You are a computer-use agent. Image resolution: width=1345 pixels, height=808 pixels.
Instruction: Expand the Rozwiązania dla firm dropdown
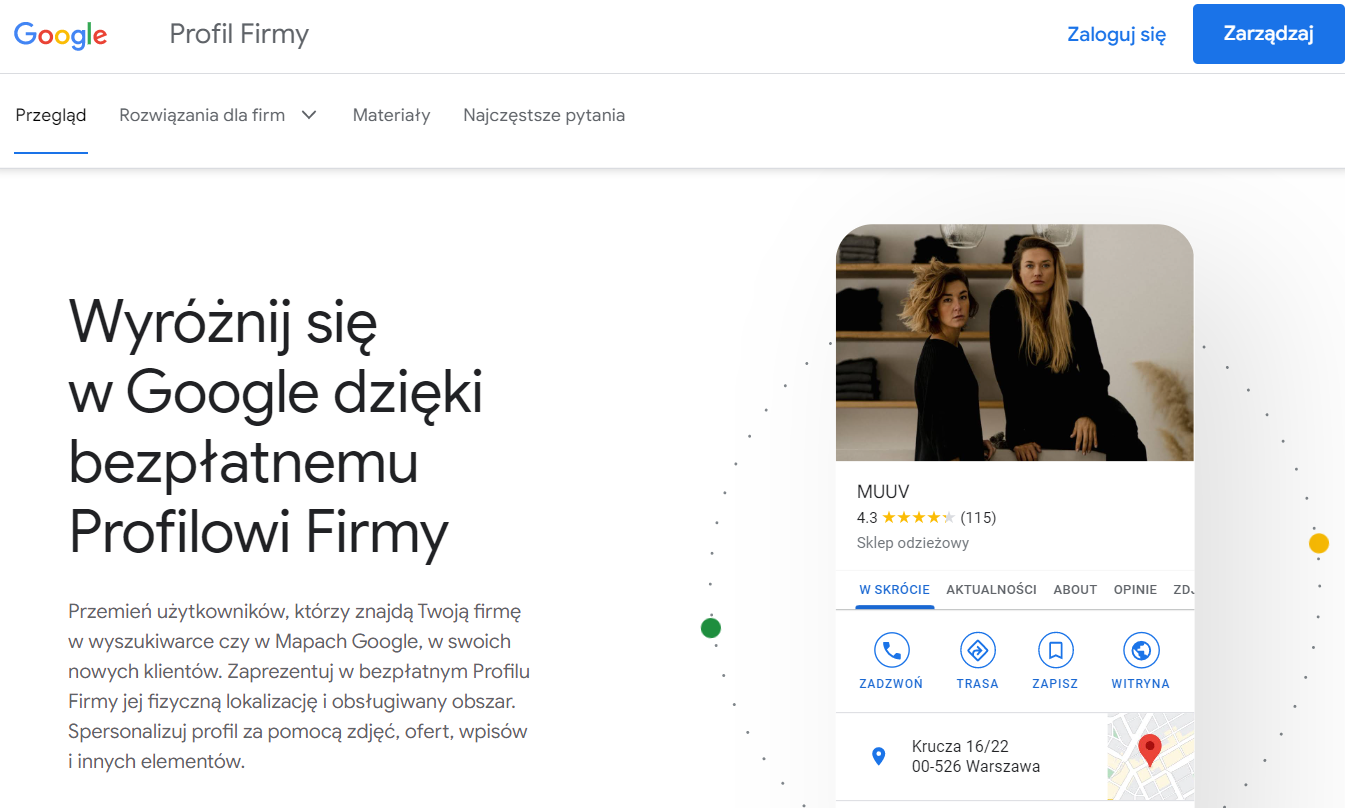(x=218, y=115)
